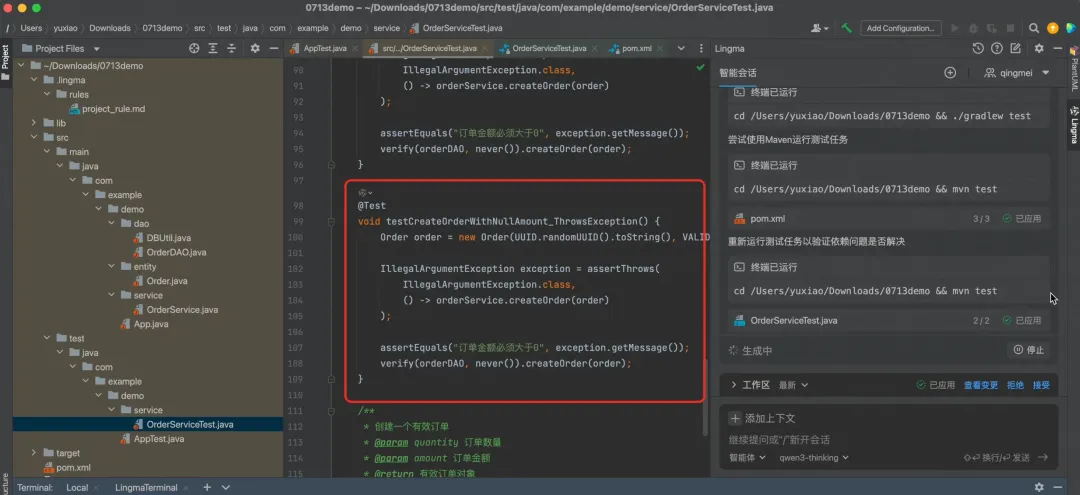Select the 智能会话 tab
This screenshot has height=495, width=1080.
tap(738, 73)
